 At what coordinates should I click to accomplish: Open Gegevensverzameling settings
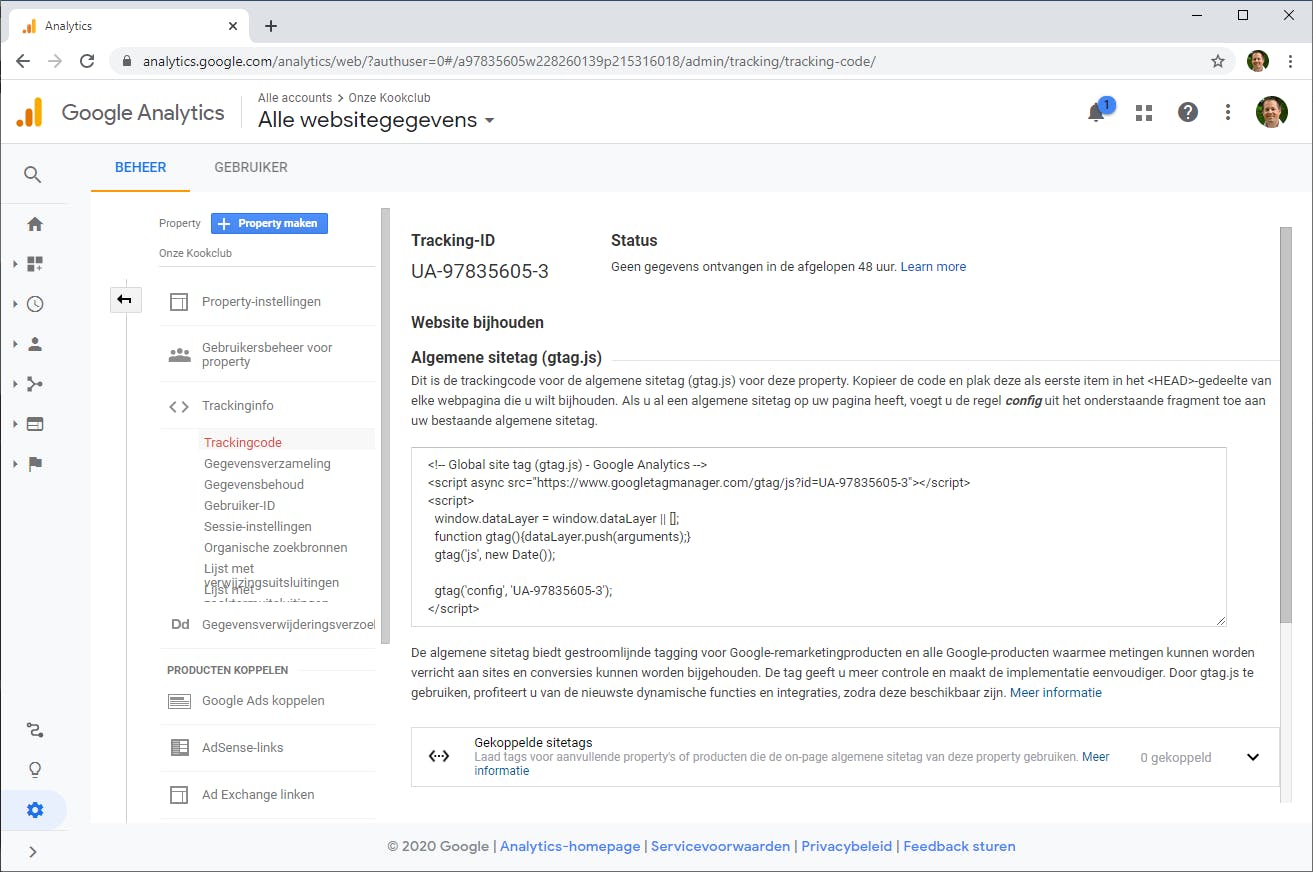click(267, 464)
